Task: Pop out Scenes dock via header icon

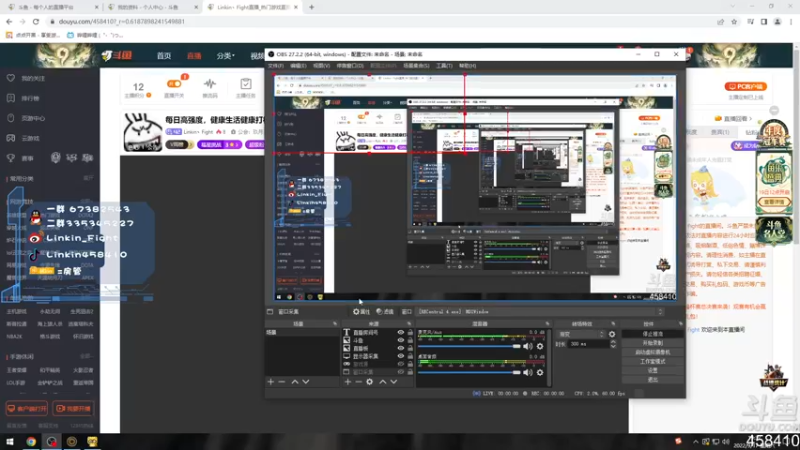Action: [x=335, y=324]
